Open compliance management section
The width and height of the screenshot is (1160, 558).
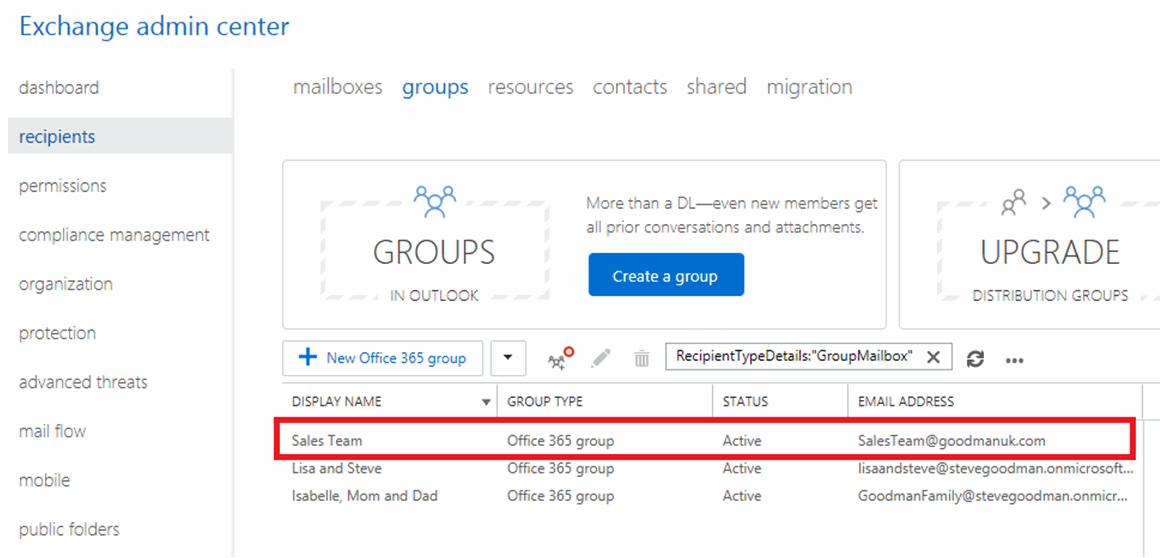tap(114, 235)
